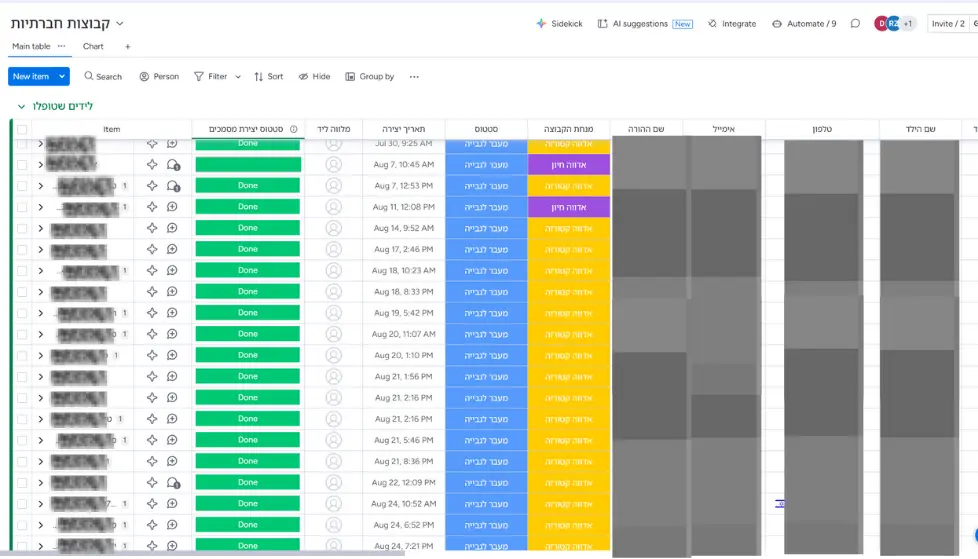Switch to the Chart tab
This screenshot has width=978, height=559.
point(93,46)
